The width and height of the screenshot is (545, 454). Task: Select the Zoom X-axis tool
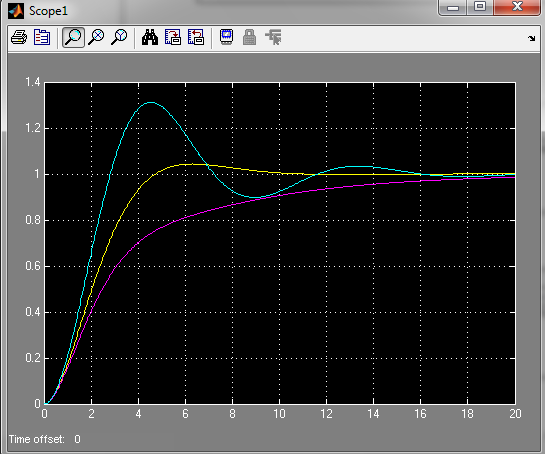(96, 37)
